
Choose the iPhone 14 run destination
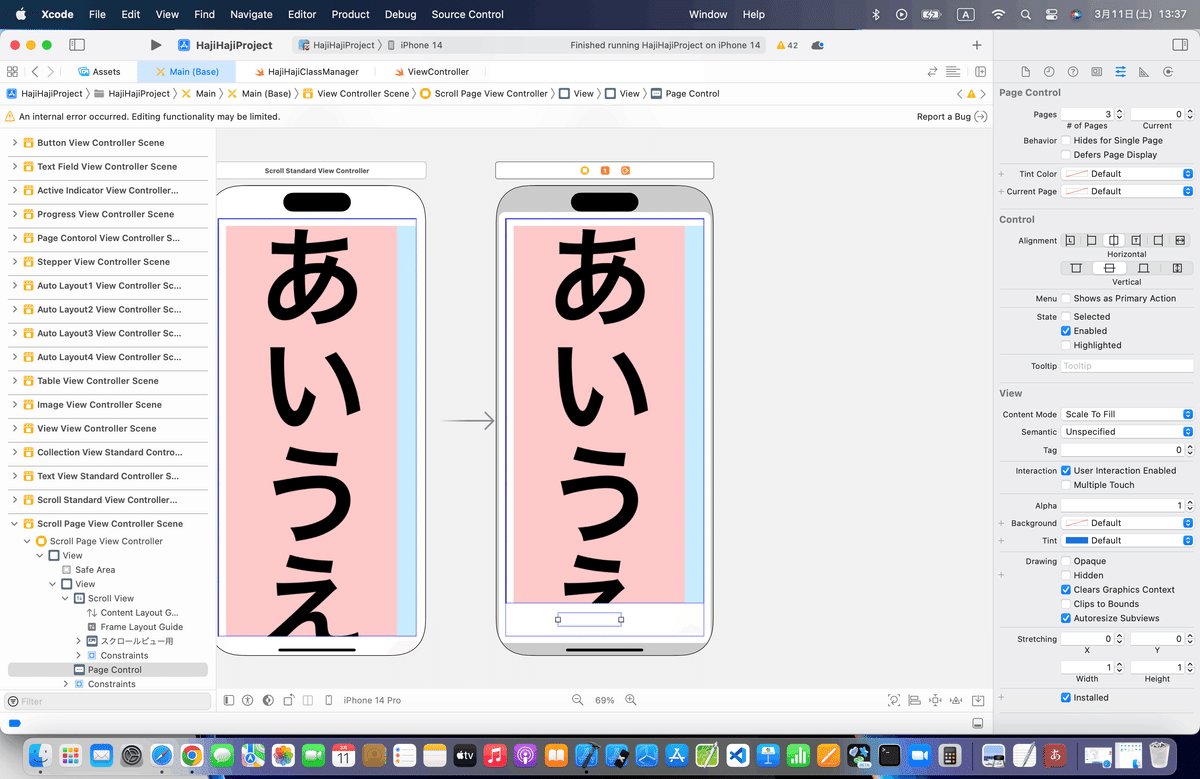coord(414,45)
